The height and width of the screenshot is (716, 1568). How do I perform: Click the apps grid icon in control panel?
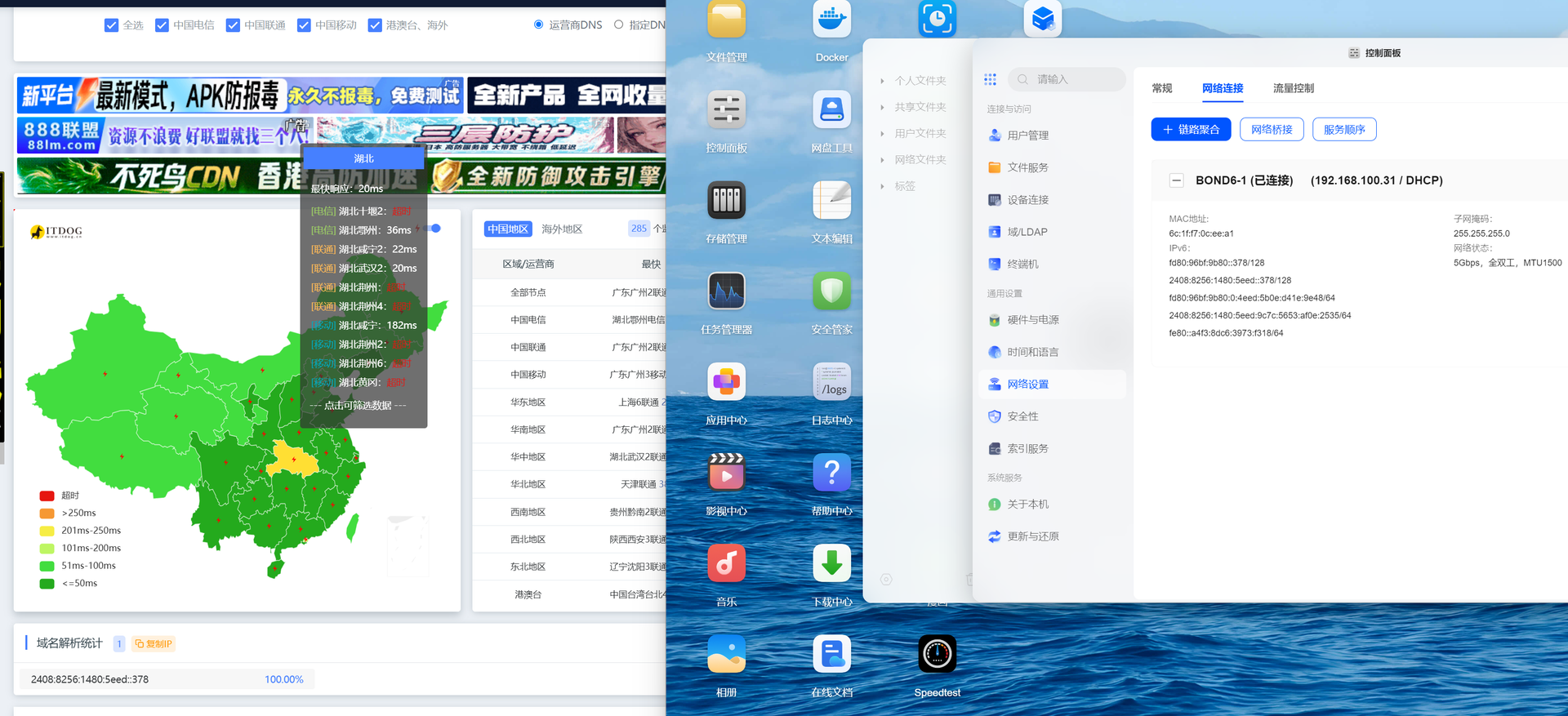pyautogui.click(x=990, y=79)
